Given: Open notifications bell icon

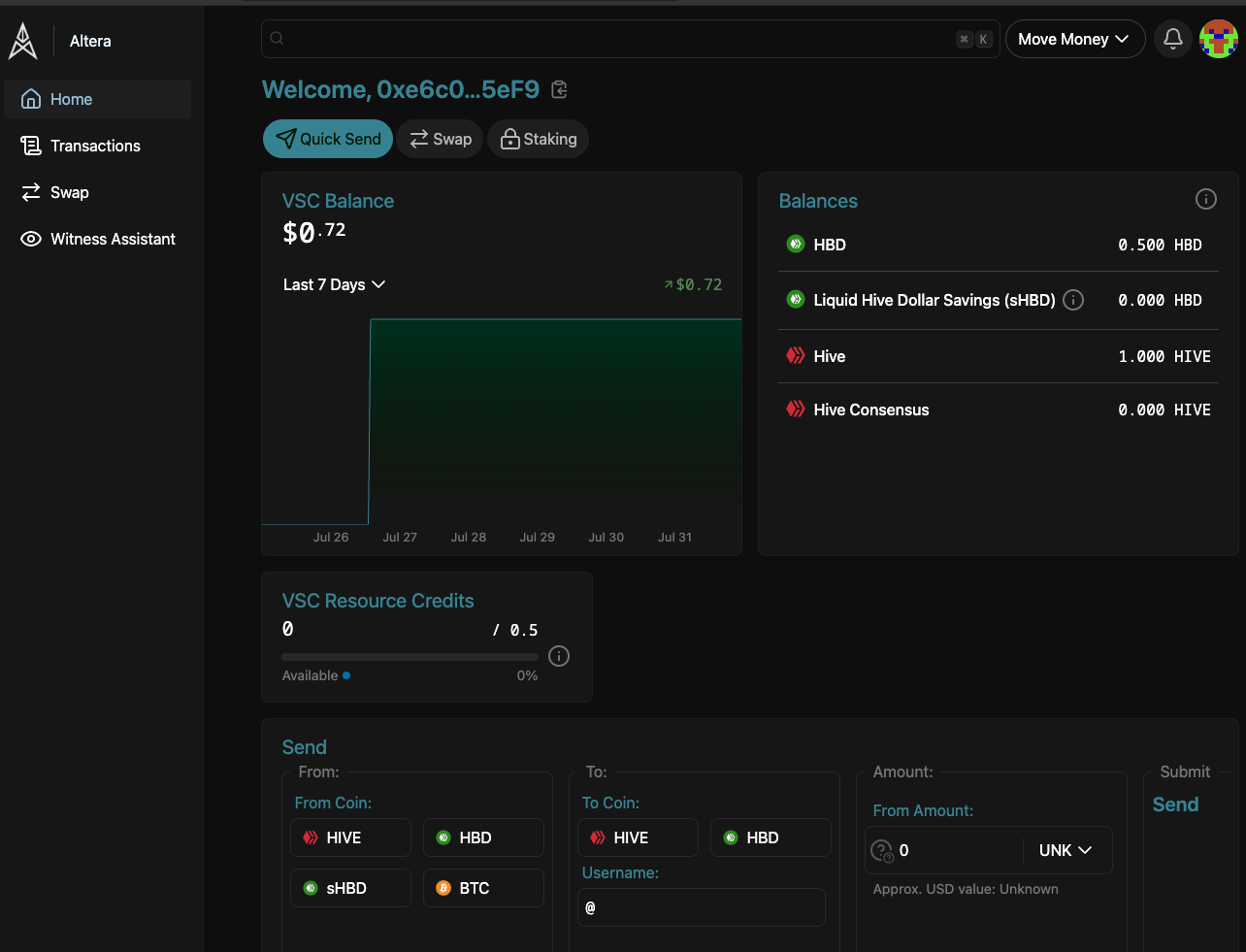Looking at the screenshot, I should pyautogui.click(x=1172, y=39).
